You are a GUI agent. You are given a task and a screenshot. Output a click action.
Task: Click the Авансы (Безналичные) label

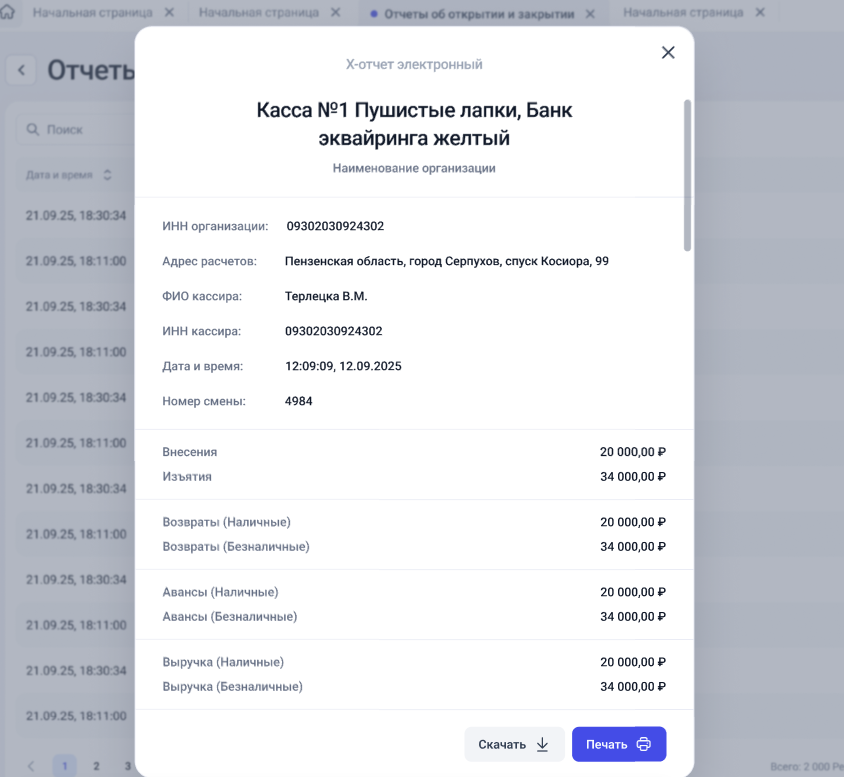click(230, 617)
